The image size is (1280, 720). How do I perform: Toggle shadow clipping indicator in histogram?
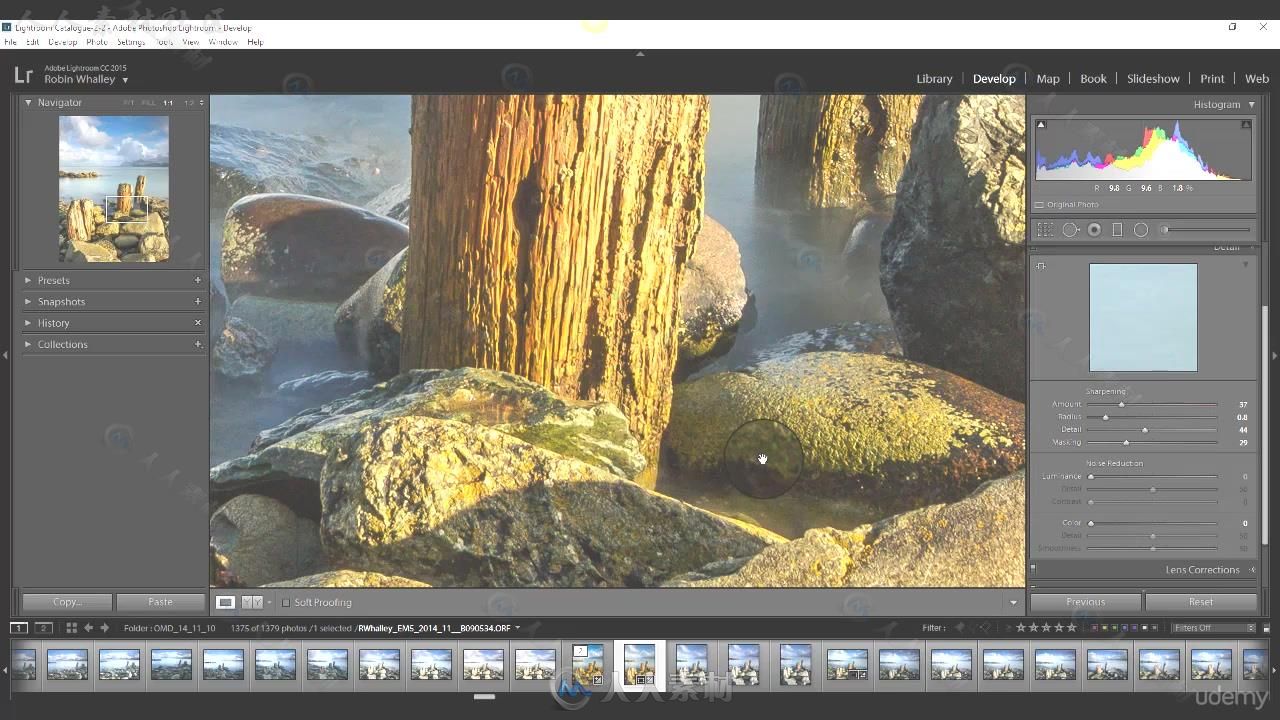pos(1041,125)
